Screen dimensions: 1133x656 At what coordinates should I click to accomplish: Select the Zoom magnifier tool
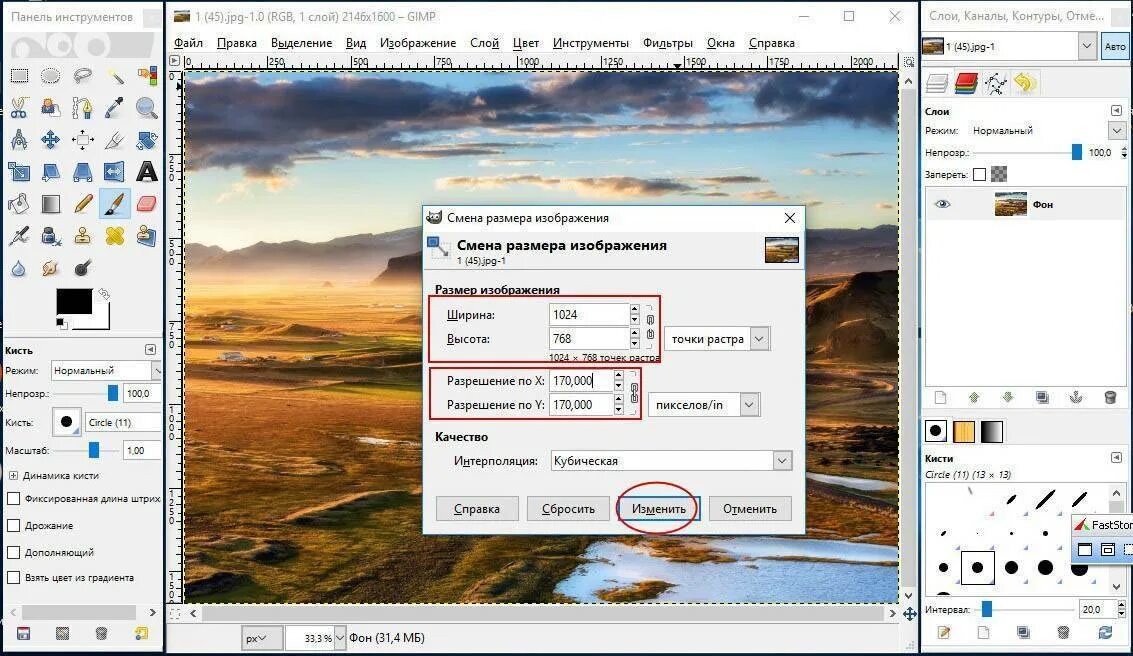tap(147, 108)
